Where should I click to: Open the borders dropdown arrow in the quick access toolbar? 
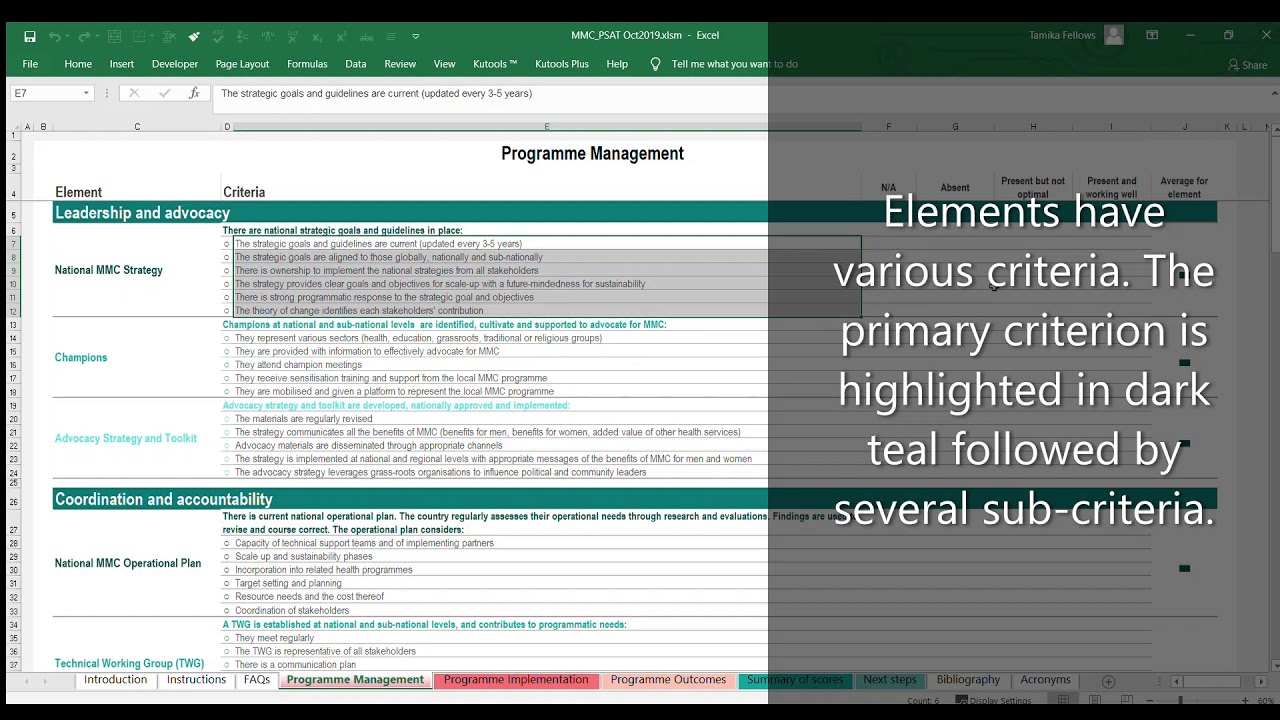pos(152,37)
